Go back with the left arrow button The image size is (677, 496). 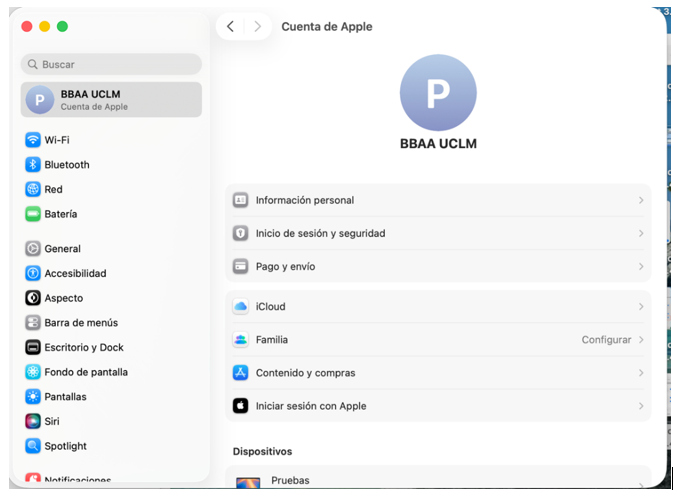[x=231, y=27]
